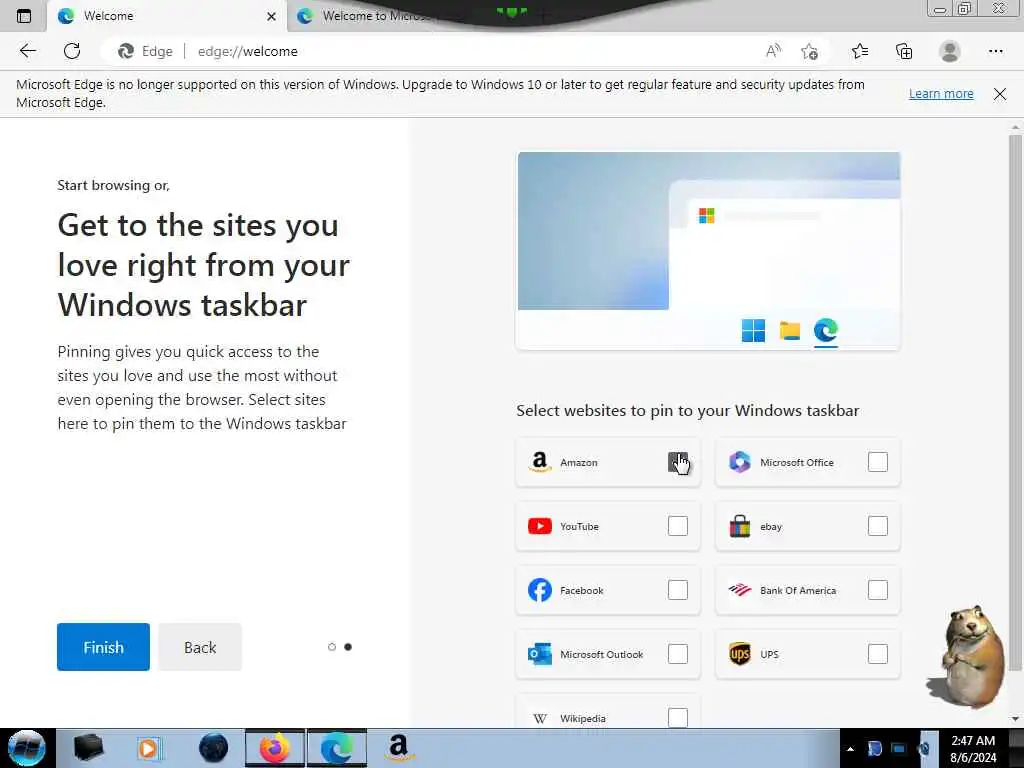Viewport: 1024px width, 768px height.
Task: Open the media player taskbar icon
Action: click(x=148, y=748)
